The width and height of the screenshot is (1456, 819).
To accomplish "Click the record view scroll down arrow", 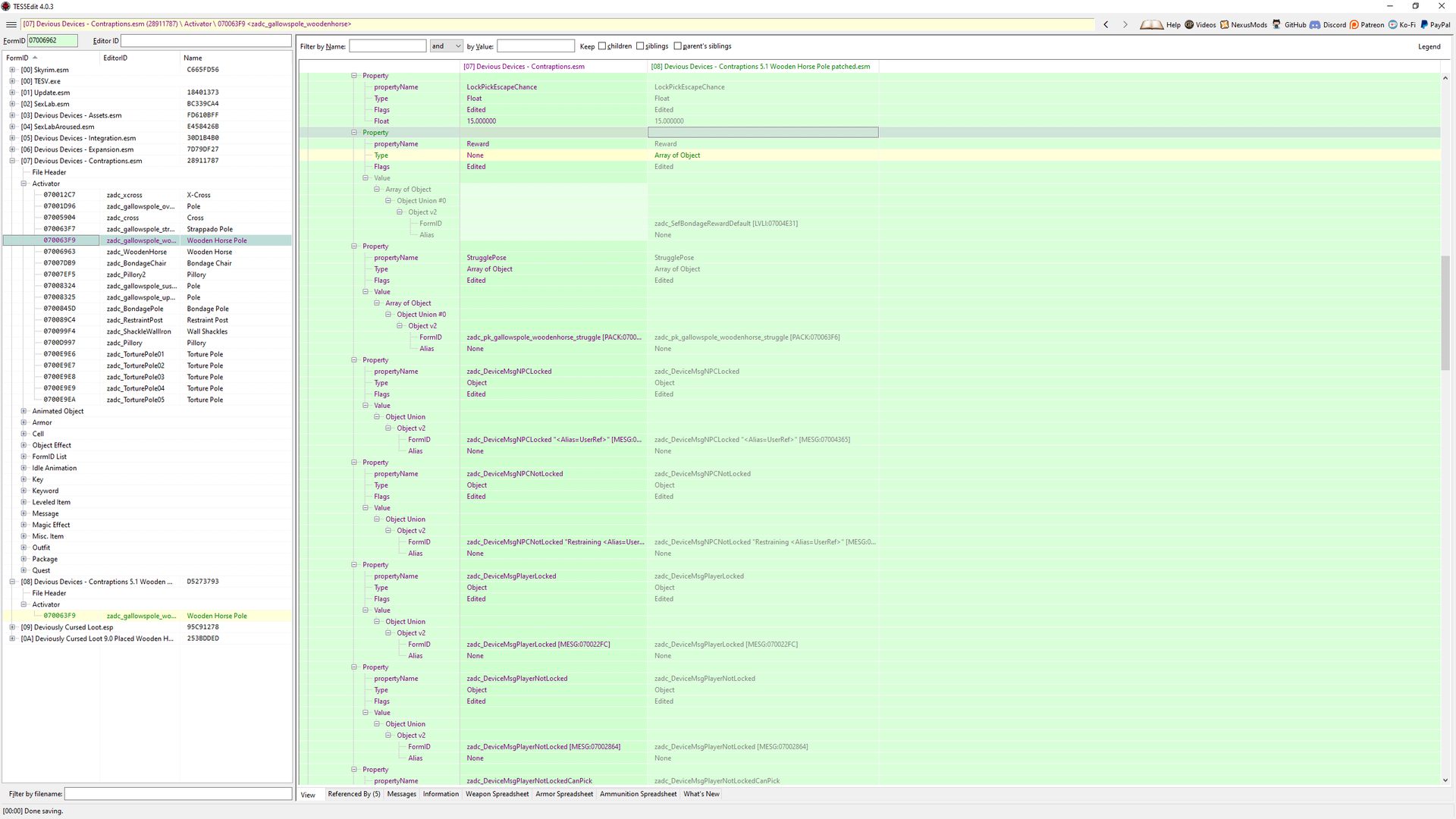I will 1445,780.
